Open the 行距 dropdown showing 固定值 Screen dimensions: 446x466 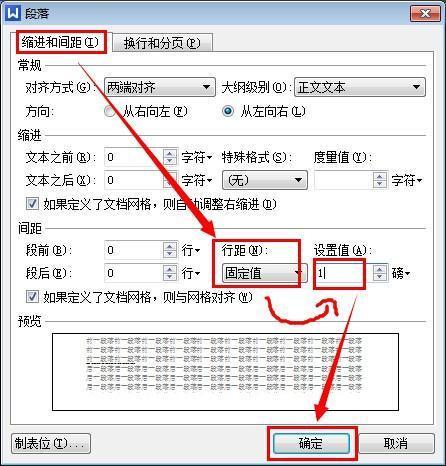click(x=265, y=273)
